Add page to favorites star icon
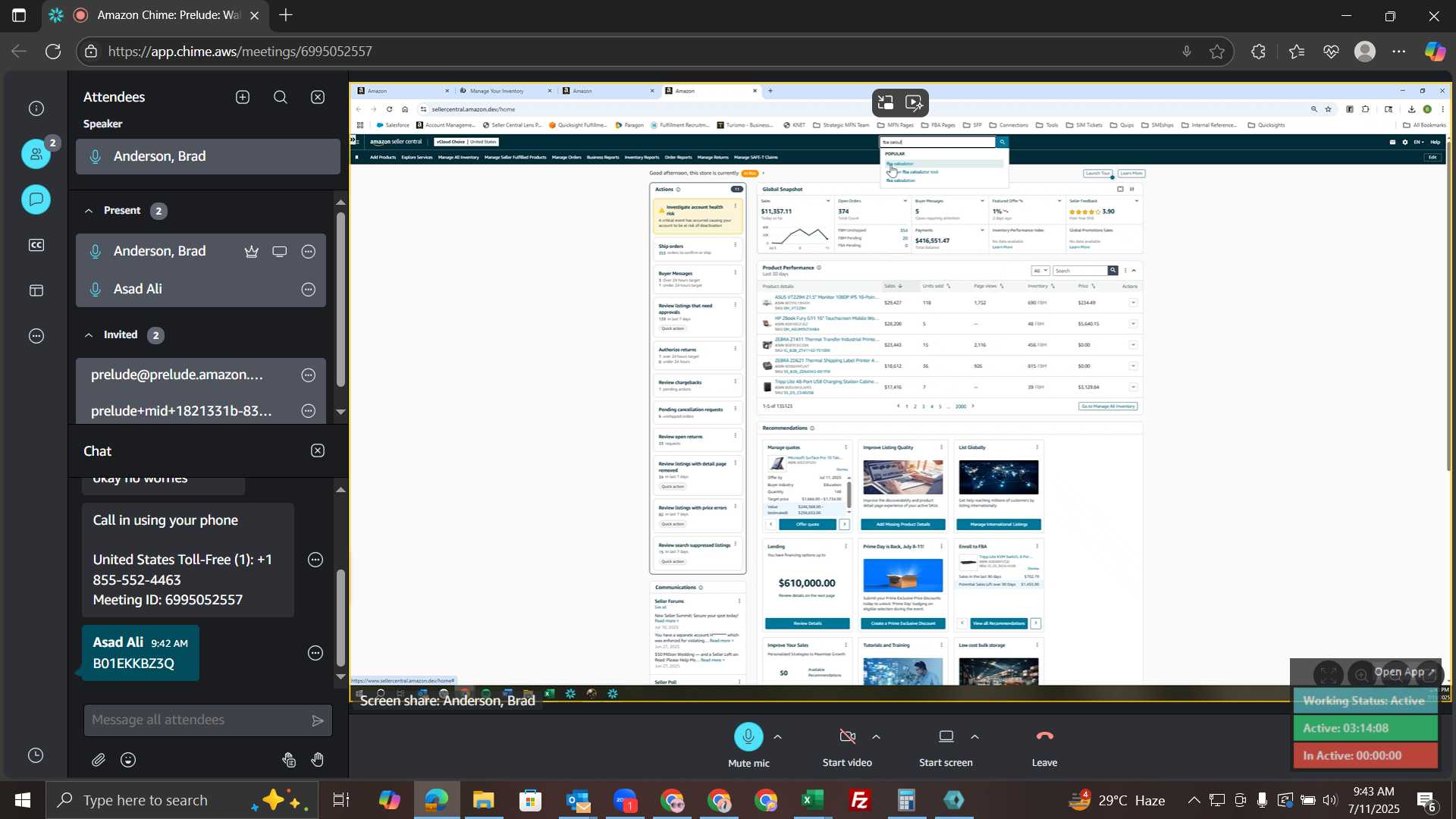The height and width of the screenshot is (819, 1456). [x=1217, y=52]
